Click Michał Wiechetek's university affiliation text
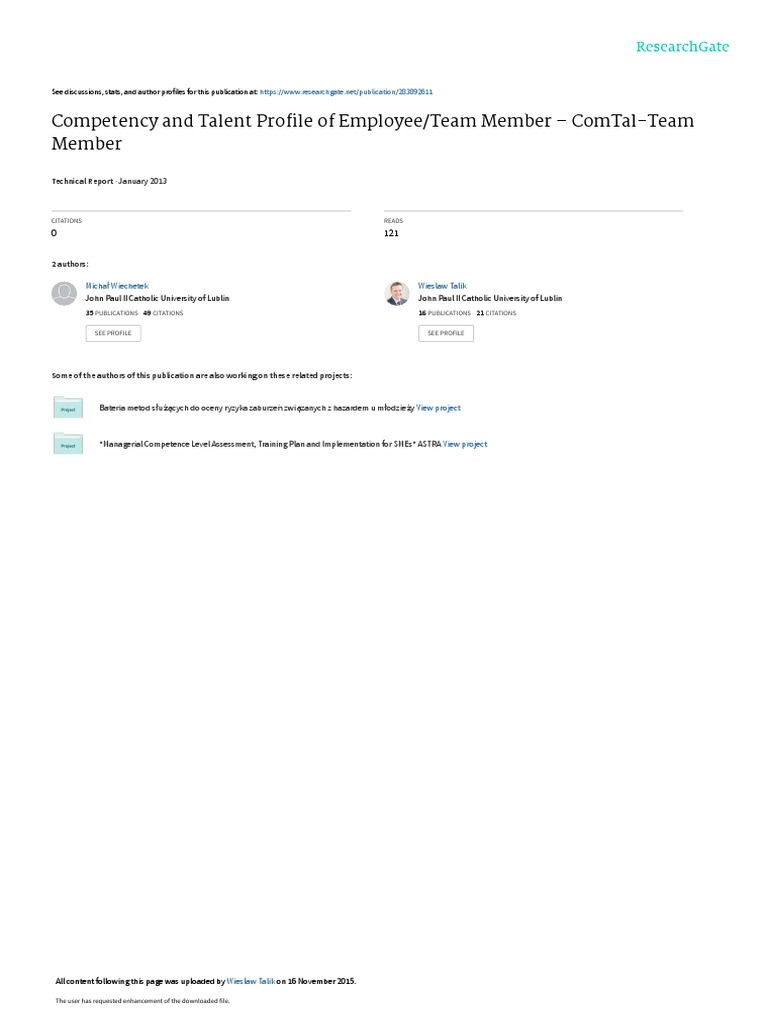768x1024 pixels. click(157, 298)
